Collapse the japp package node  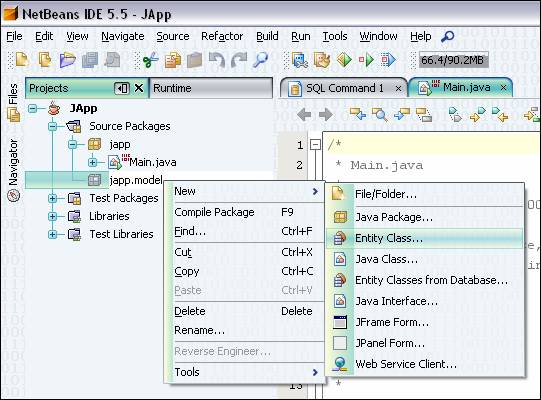tap(72, 145)
